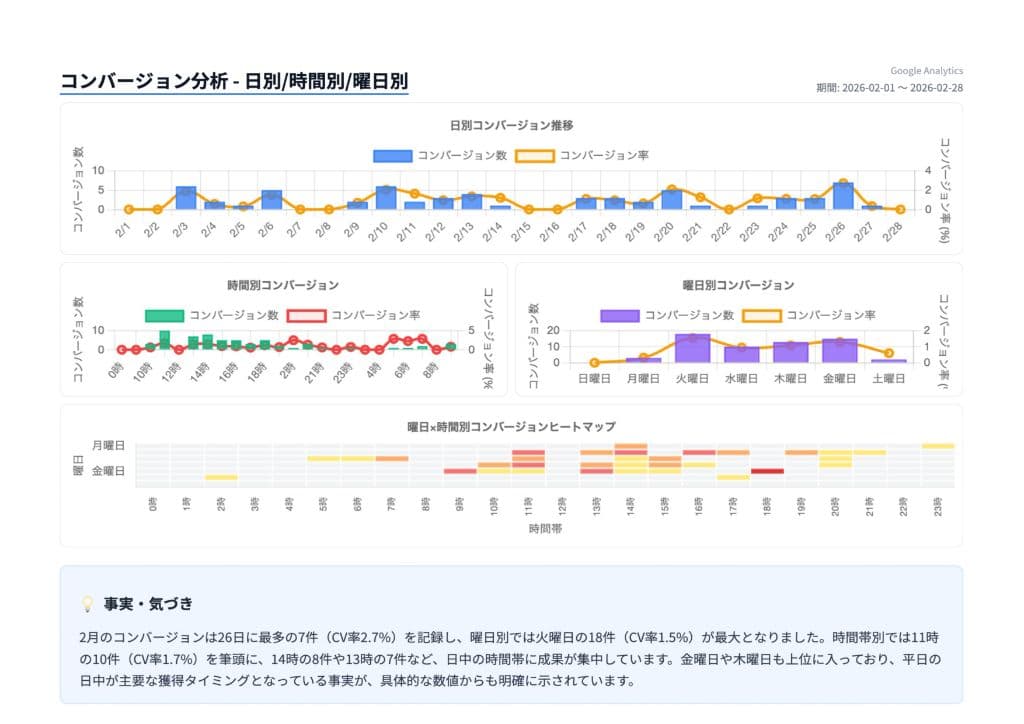
Task: Click the 2/10 bar in daily chart
Action: click(386, 198)
